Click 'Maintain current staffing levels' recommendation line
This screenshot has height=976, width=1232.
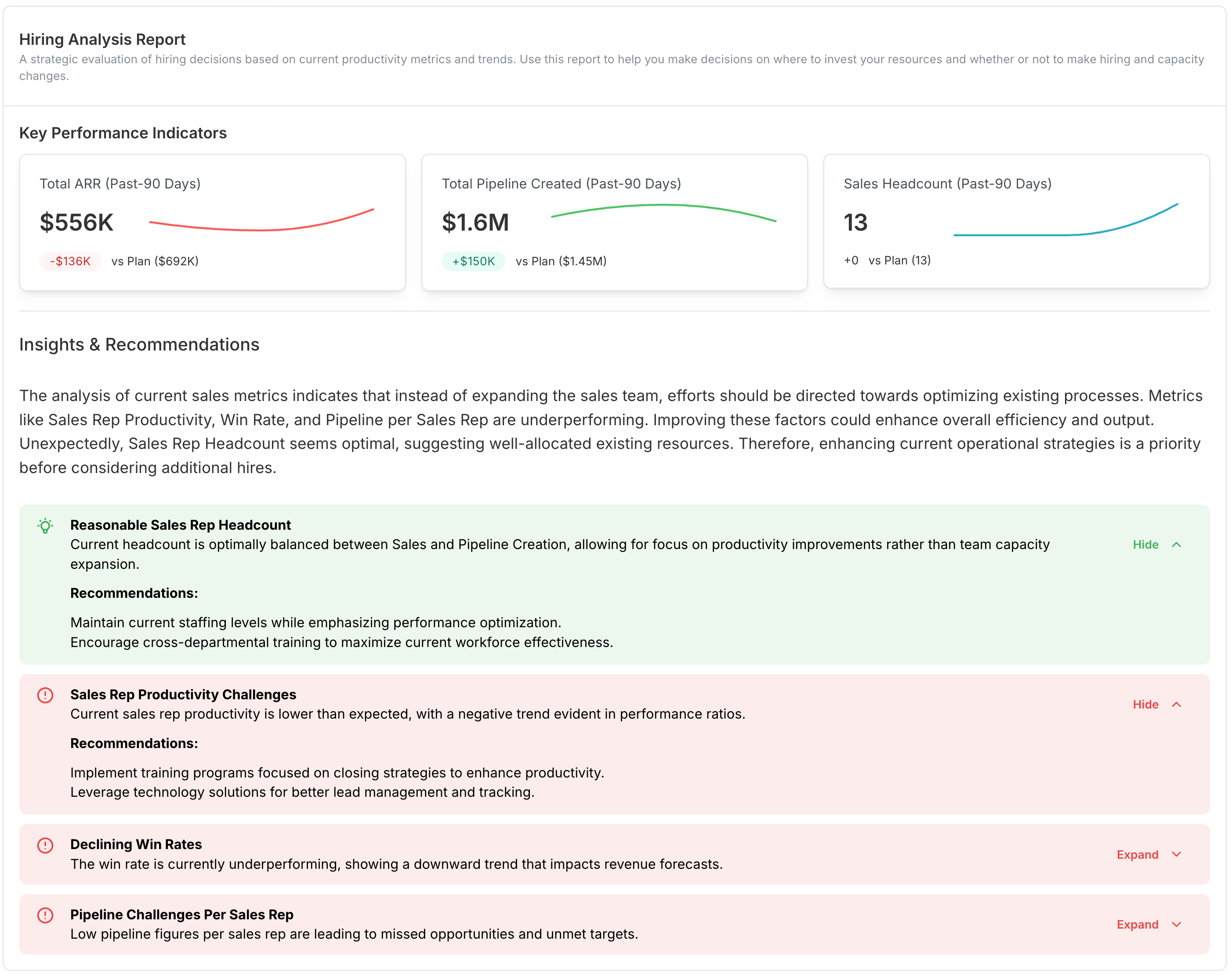coord(315,623)
